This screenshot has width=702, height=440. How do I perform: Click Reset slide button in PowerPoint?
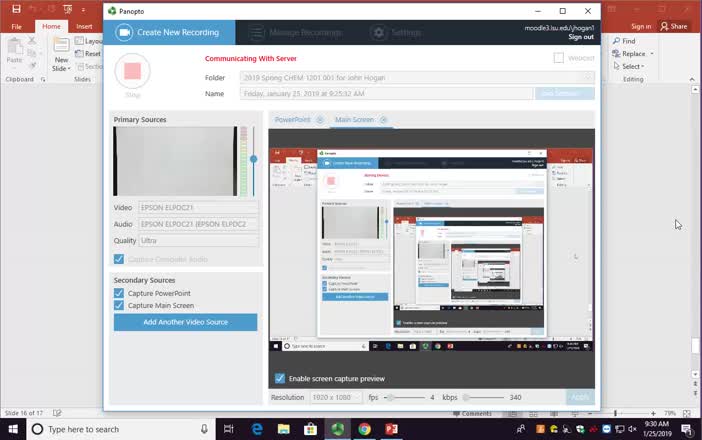(88, 54)
